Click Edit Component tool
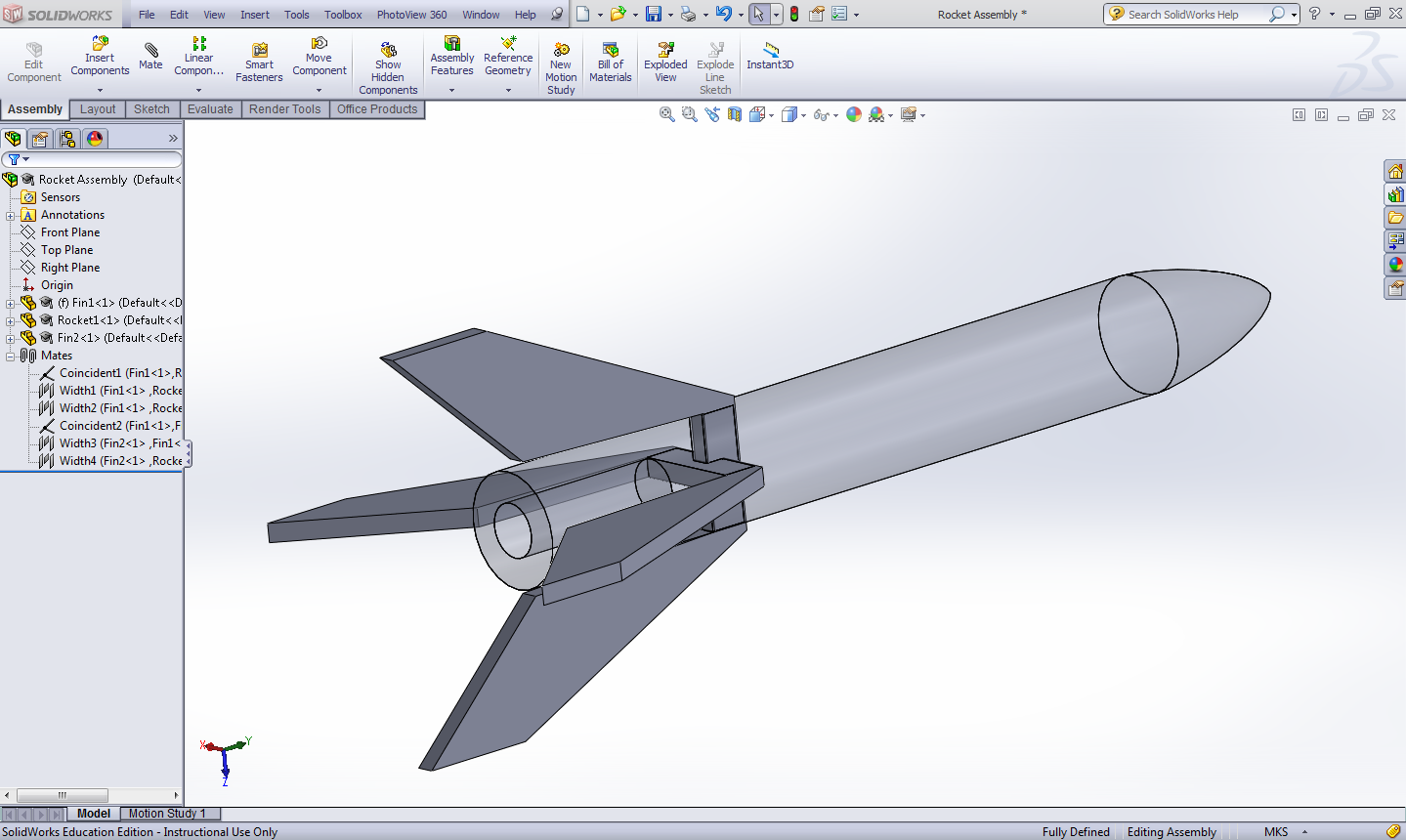The height and width of the screenshot is (840, 1406). [x=33, y=63]
